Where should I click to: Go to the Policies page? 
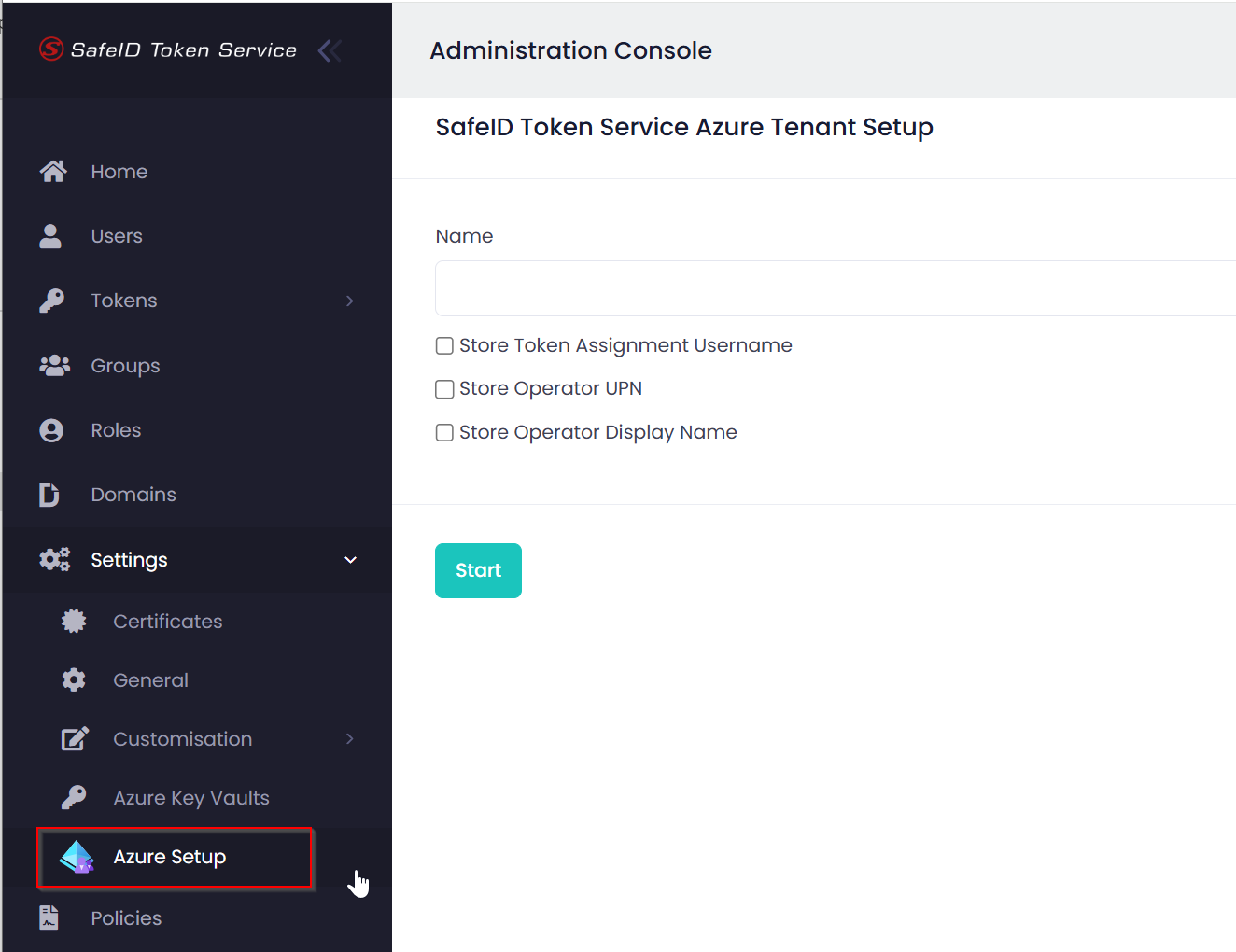click(126, 918)
